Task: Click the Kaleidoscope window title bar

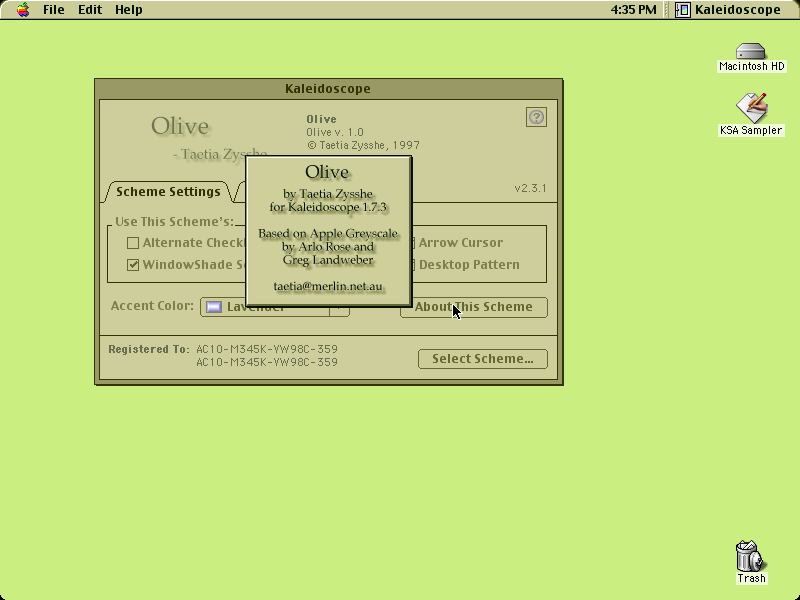Action: click(328, 89)
